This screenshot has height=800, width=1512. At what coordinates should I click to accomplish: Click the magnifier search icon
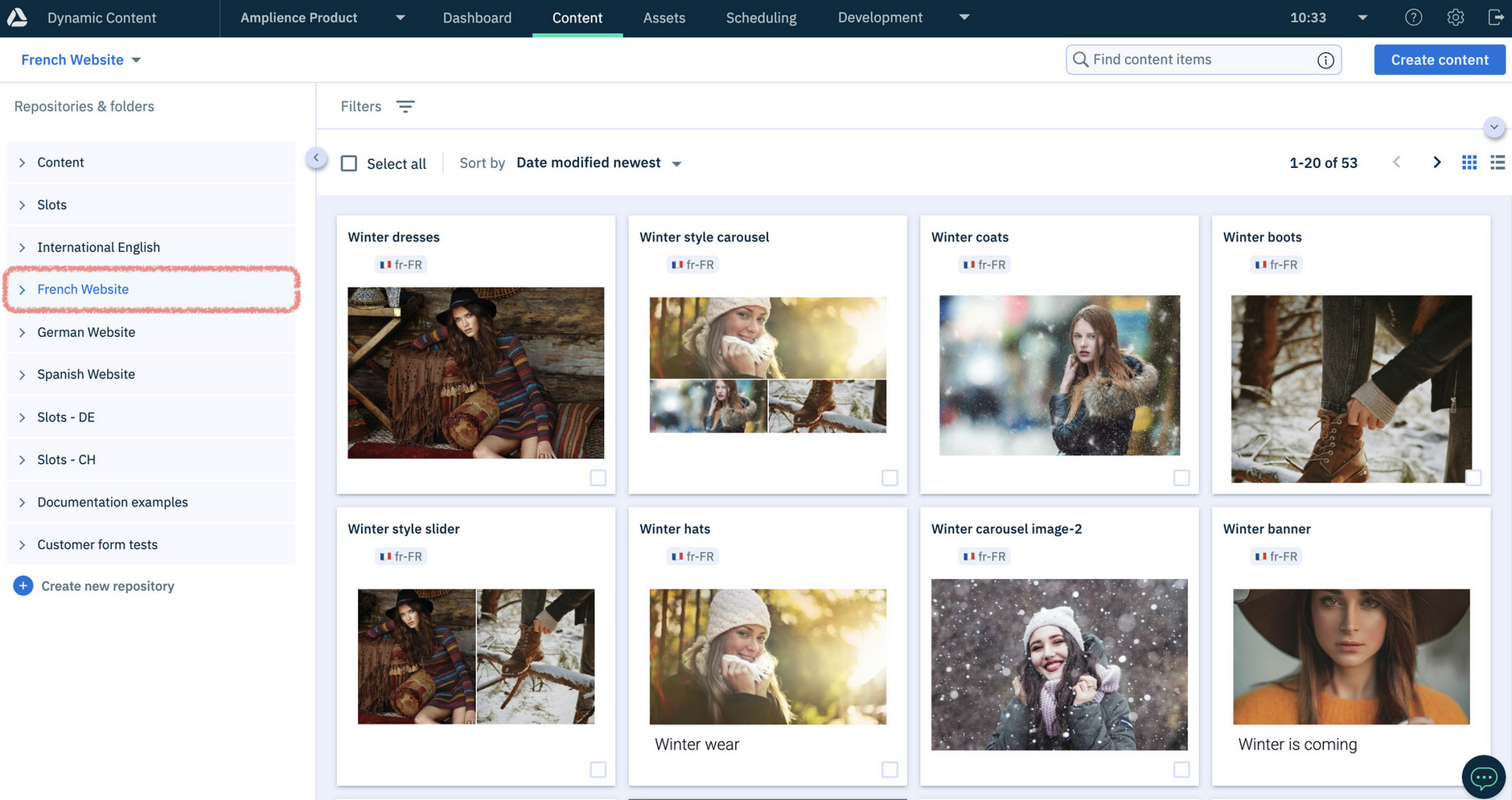[x=1080, y=59]
